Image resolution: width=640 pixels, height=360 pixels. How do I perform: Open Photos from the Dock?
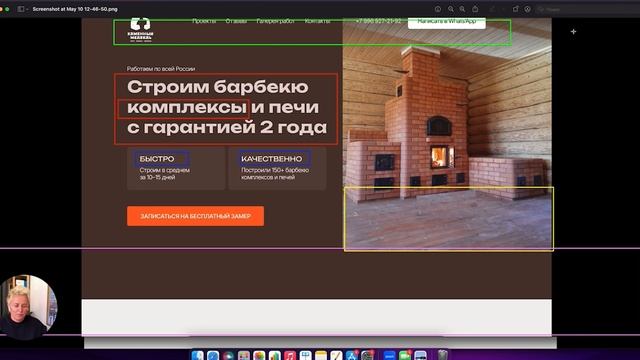pyautogui.click(x=259, y=356)
